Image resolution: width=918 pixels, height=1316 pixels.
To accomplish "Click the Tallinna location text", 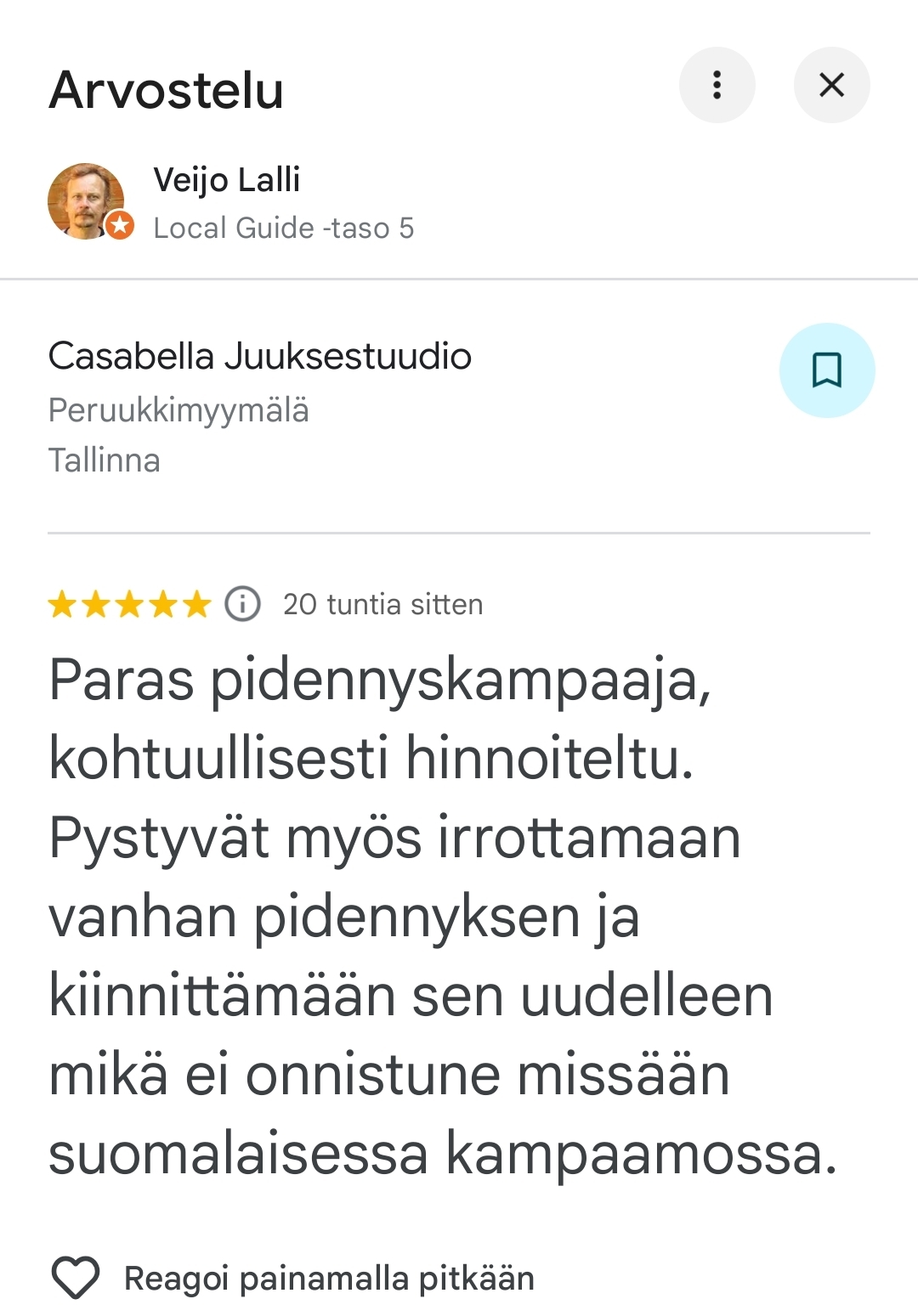I will click(104, 460).
